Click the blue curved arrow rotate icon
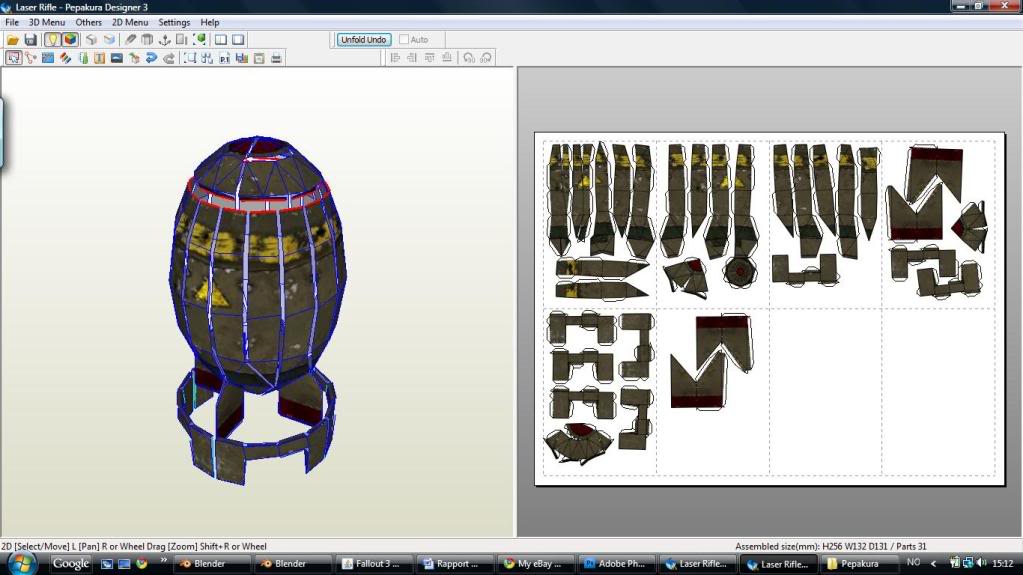This screenshot has height=575, width=1023. (151, 58)
